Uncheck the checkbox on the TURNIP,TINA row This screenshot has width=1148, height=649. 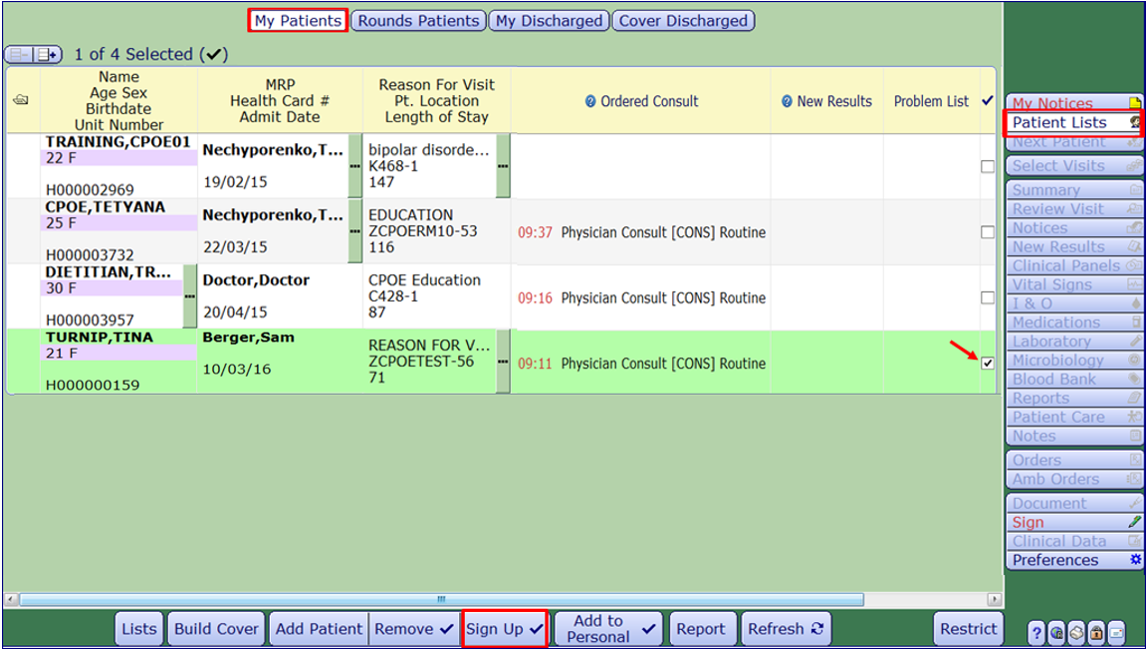[986, 363]
